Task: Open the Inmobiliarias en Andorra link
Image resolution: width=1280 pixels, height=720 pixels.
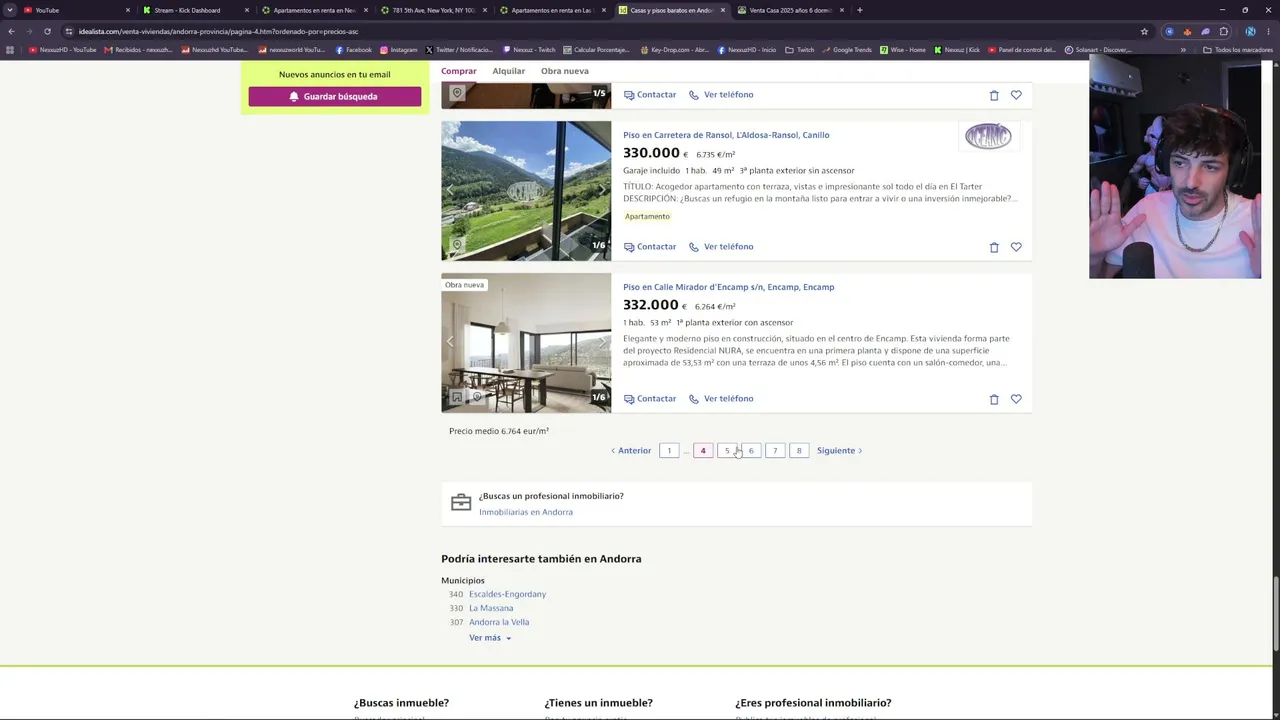Action: pos(526,512)
